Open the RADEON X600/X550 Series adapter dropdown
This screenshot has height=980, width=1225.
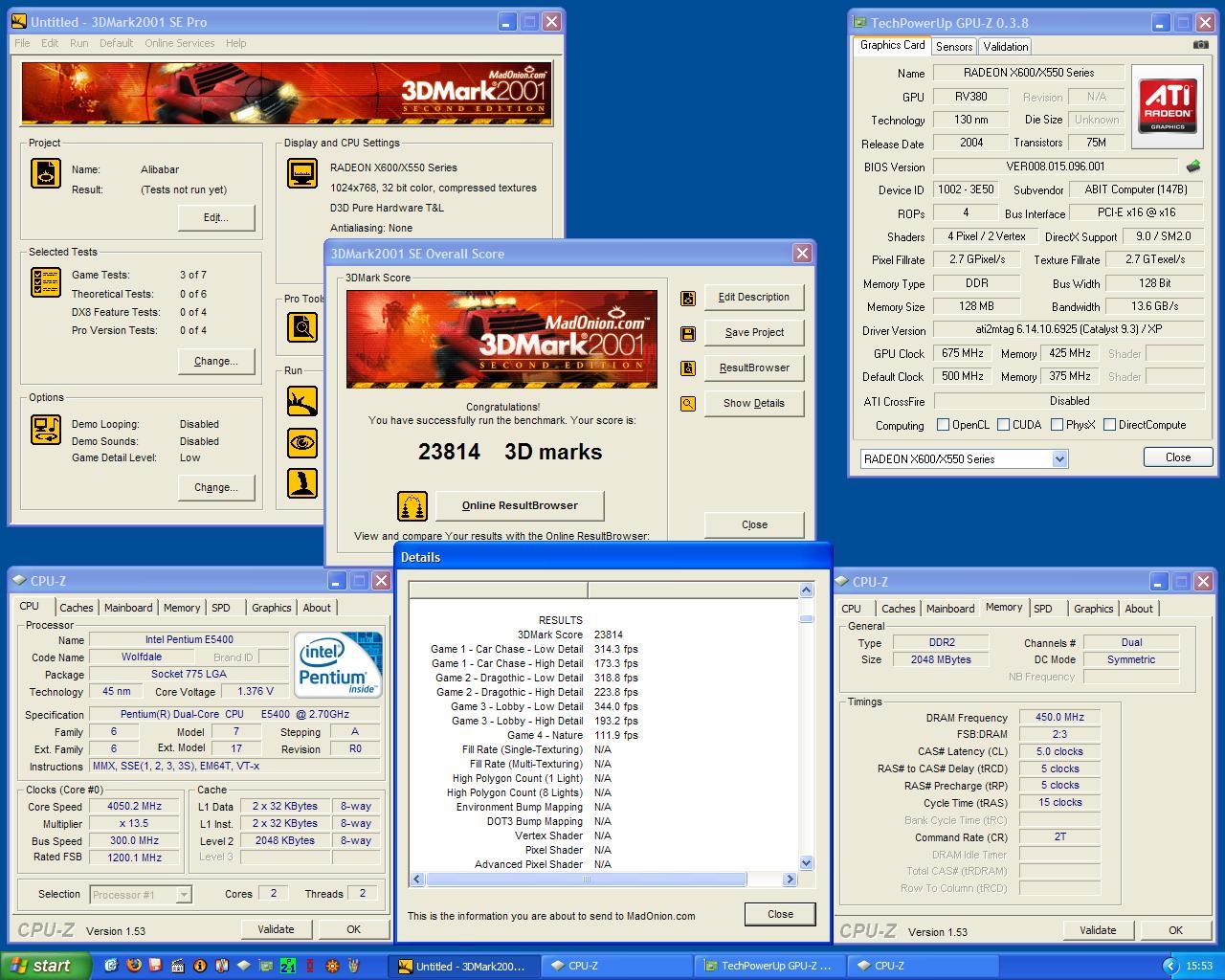pyautogui.click(x=1059, y=459)
